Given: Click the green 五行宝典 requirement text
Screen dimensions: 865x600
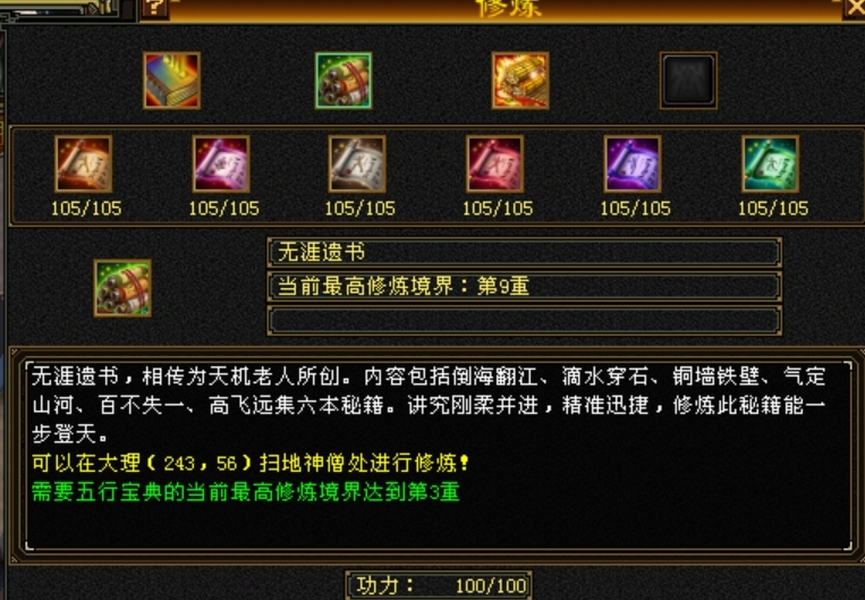Looking at the screenshot, I should click(245, 492).
